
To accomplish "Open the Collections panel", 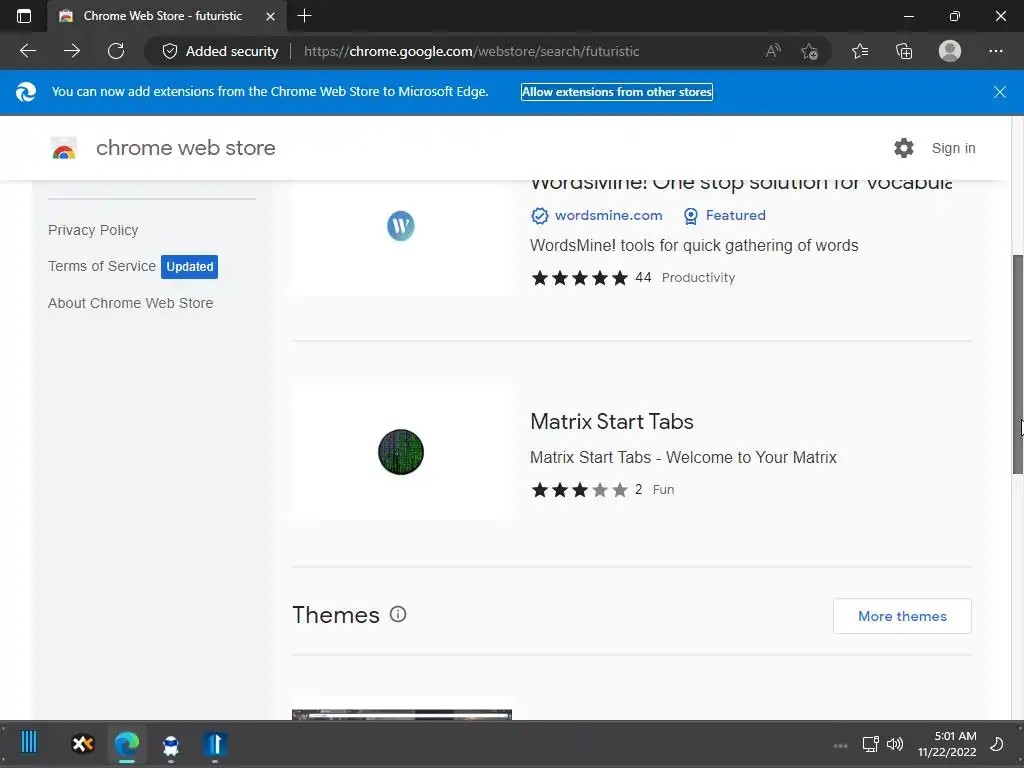I will [904, 51].
